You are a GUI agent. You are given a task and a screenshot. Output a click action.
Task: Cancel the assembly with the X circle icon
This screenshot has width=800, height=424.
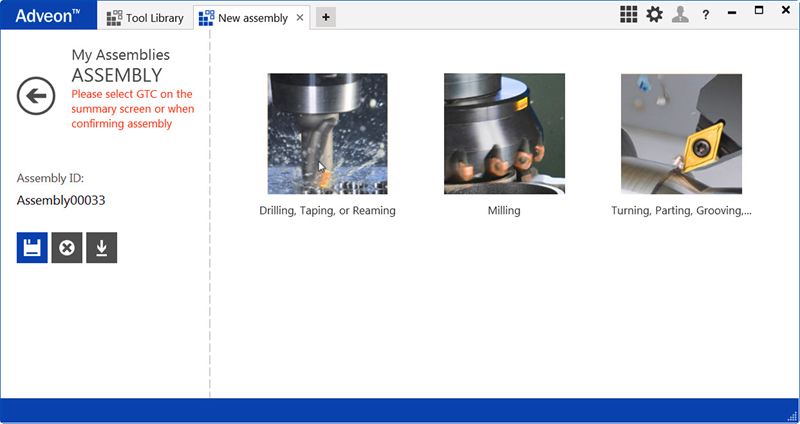(67, 247)
